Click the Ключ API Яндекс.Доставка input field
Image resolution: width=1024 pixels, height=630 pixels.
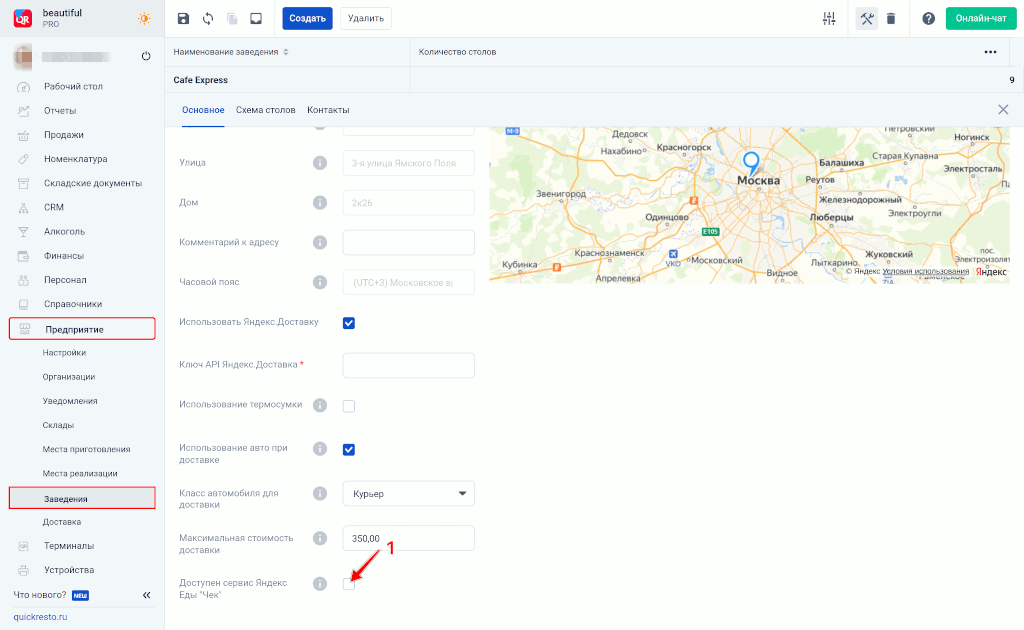click(x=408, y=365)
